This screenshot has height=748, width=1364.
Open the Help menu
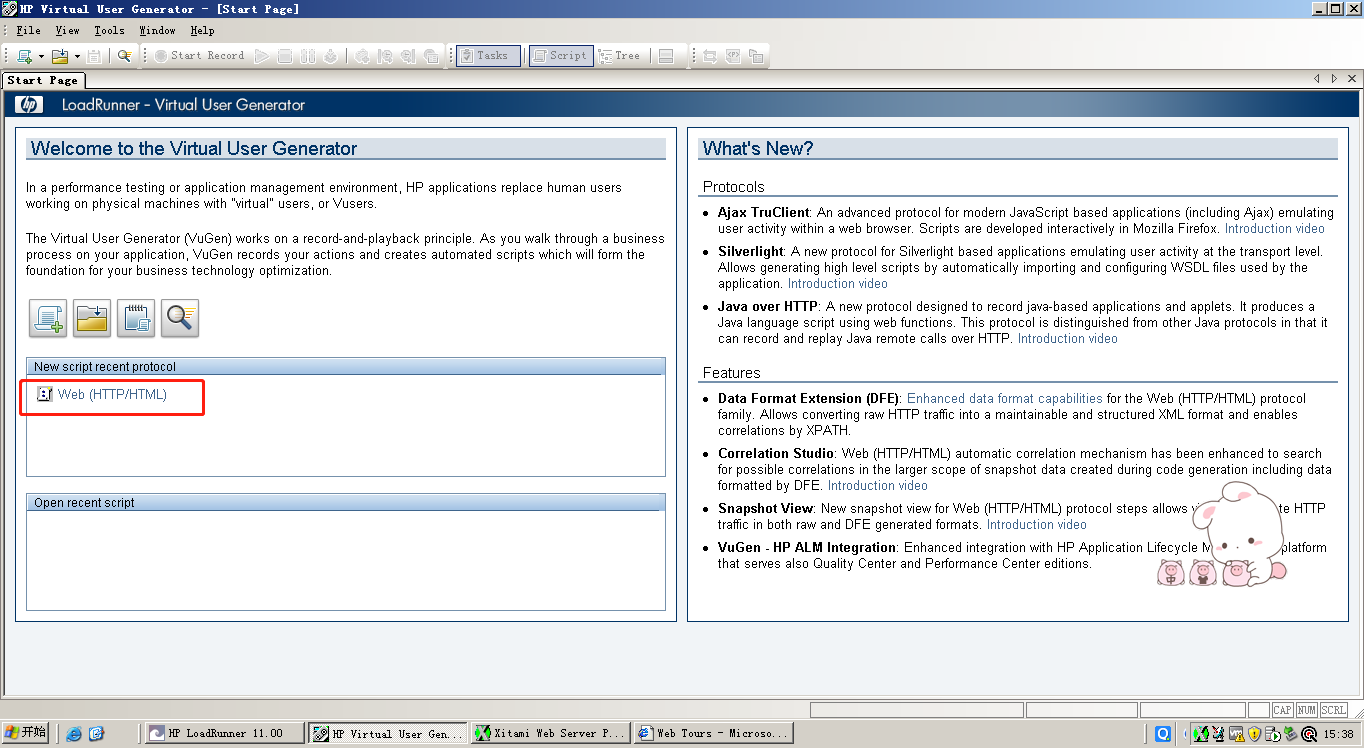pos(202,31)
